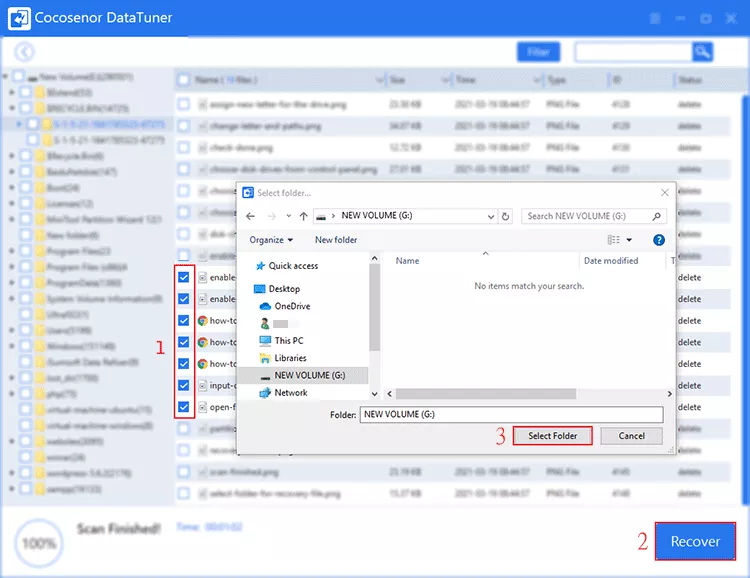Click the forward arrow in Select folder dialog
This screenshot has height=578, width=750.
tap(272, 216)
